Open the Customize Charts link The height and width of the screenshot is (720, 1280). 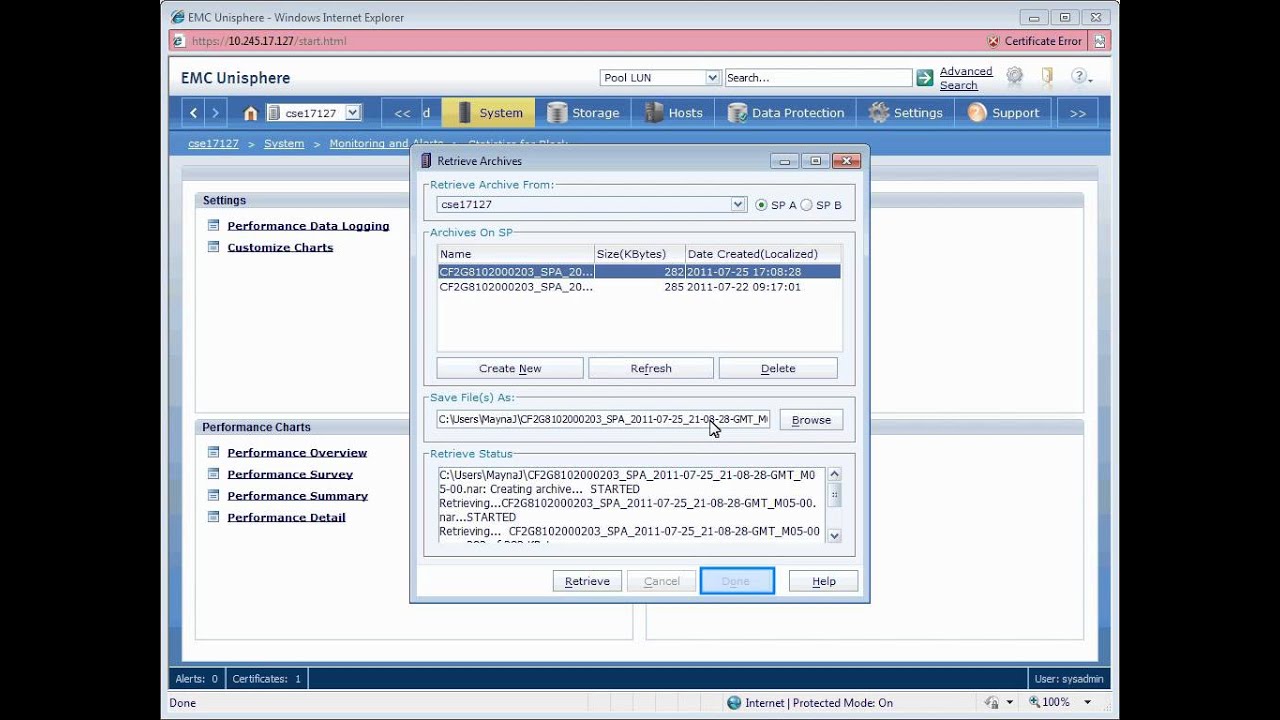[x=280, y=247]
